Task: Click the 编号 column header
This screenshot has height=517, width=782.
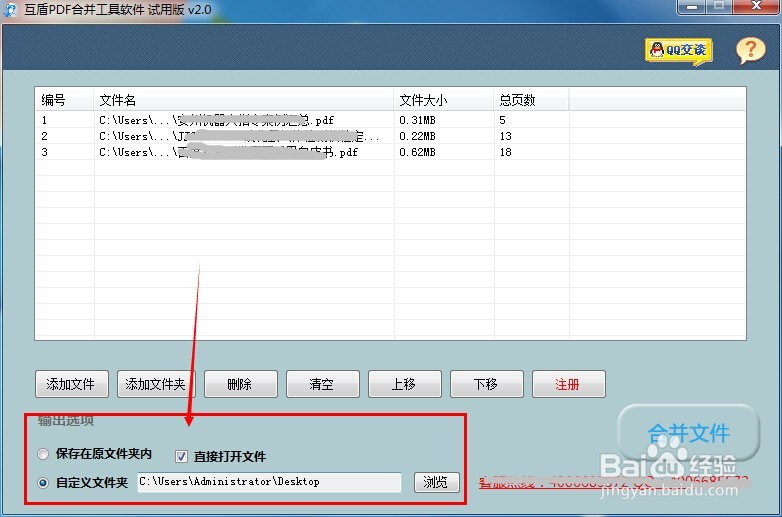Action: pos(64,100)
